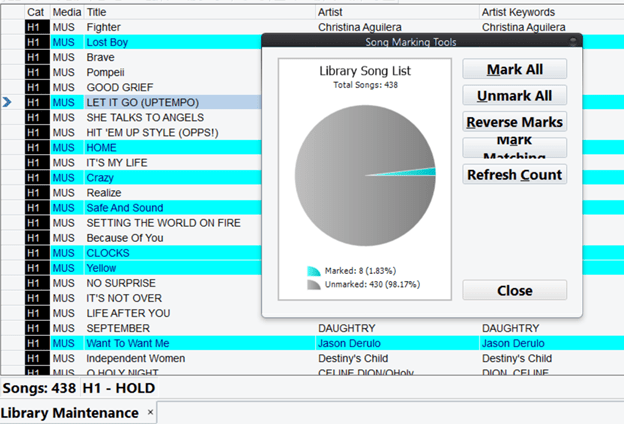624x424 pixels.
Task: Click the Mark Matching button
Action: coord(515,148)
